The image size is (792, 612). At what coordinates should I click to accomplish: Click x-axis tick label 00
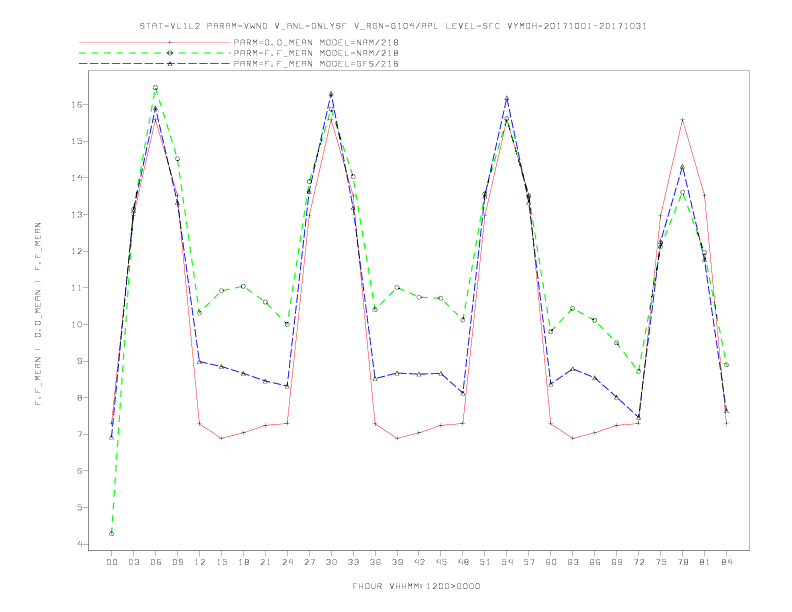coord(112,562)
